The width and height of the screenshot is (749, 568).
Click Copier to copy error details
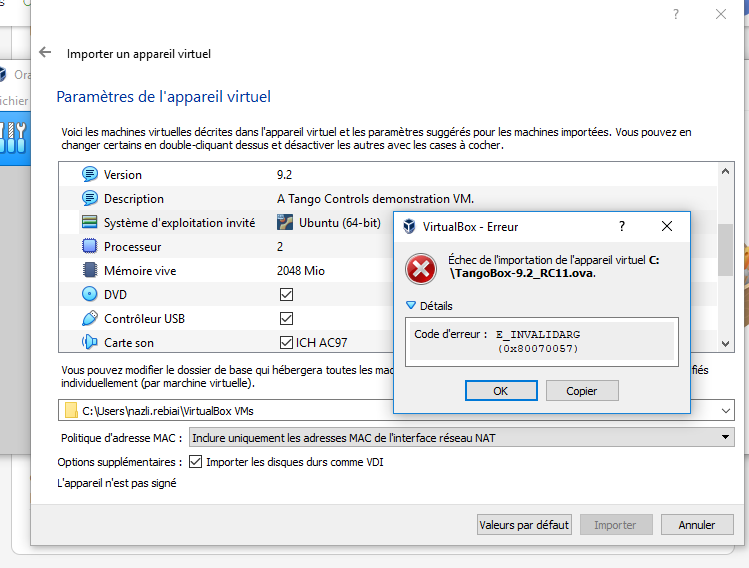click(582, 391)
